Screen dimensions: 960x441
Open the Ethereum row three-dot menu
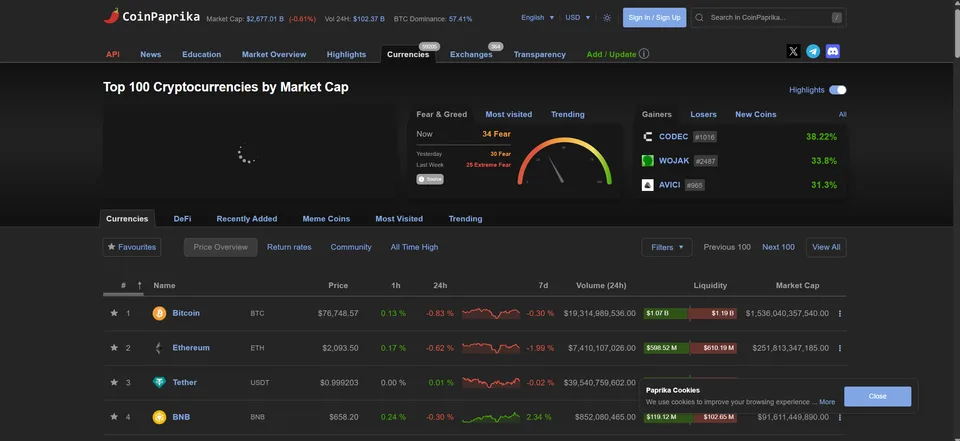tap(839, 348)
